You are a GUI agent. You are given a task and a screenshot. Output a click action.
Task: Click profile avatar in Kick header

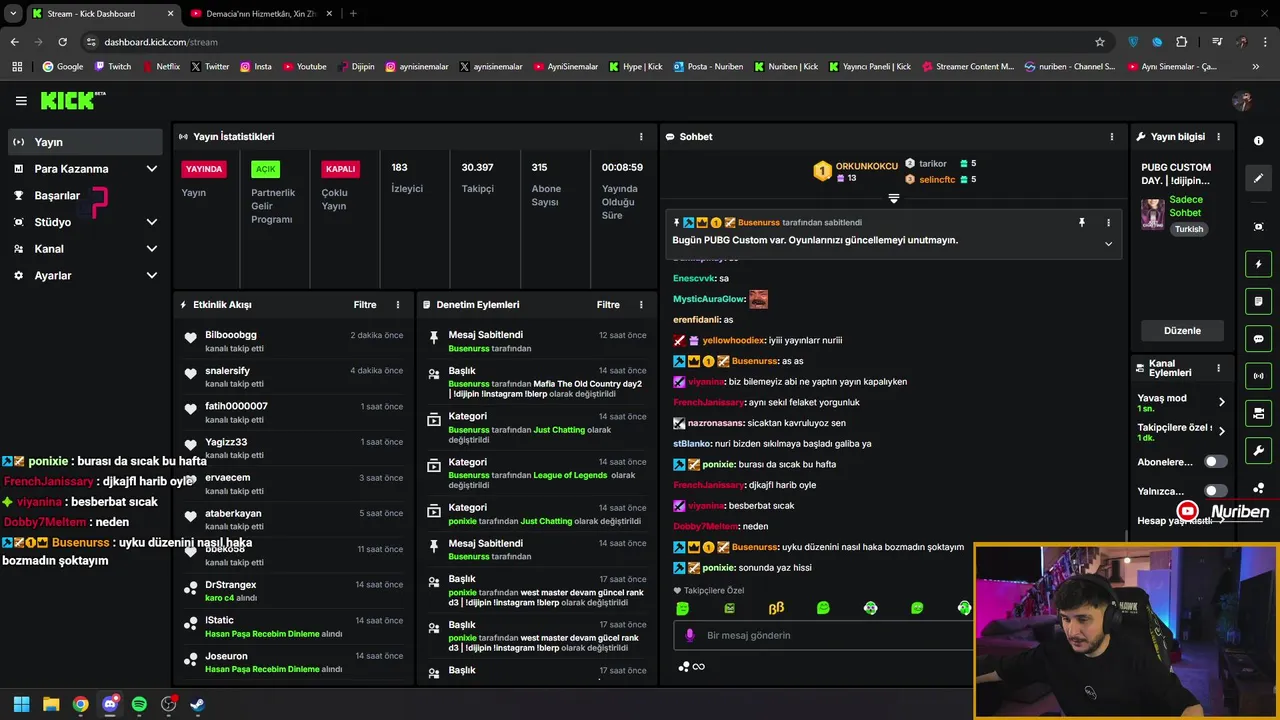click(1242, 101)
